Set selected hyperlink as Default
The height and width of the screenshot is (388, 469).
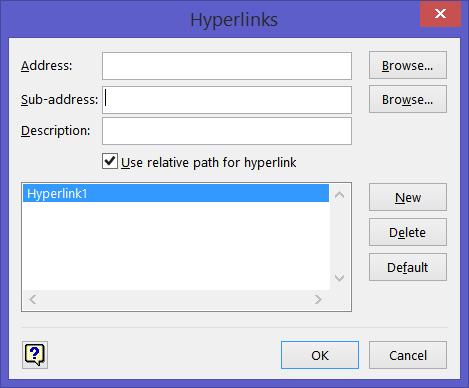[x=408, y=267]
